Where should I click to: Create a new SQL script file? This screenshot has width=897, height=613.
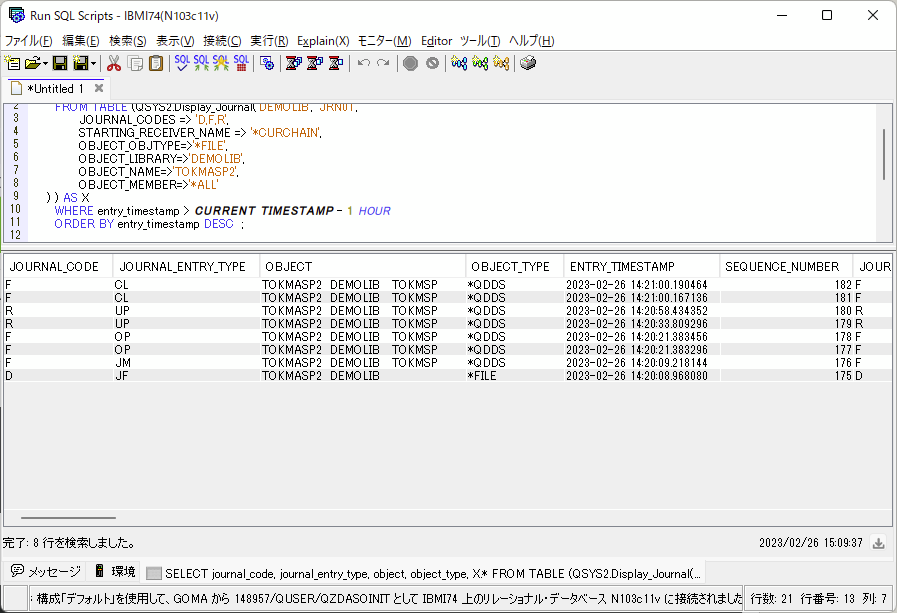coord(12,63)
